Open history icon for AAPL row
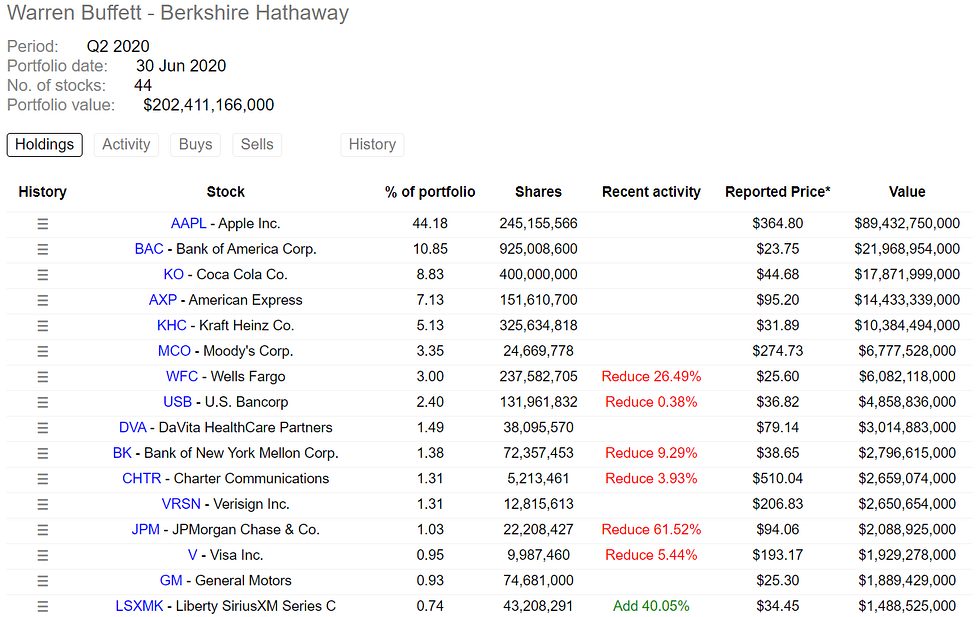The height and width of the screenshot is (617, 976). (x=42, y=224)
